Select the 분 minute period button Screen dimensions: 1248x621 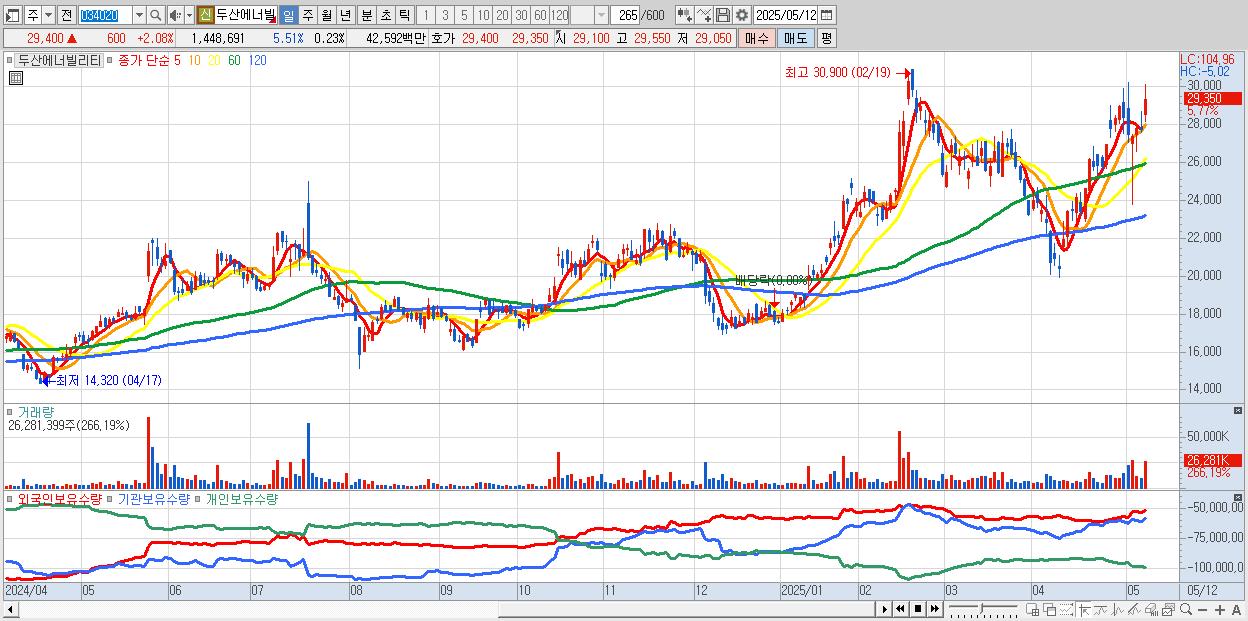pos(367,16)
